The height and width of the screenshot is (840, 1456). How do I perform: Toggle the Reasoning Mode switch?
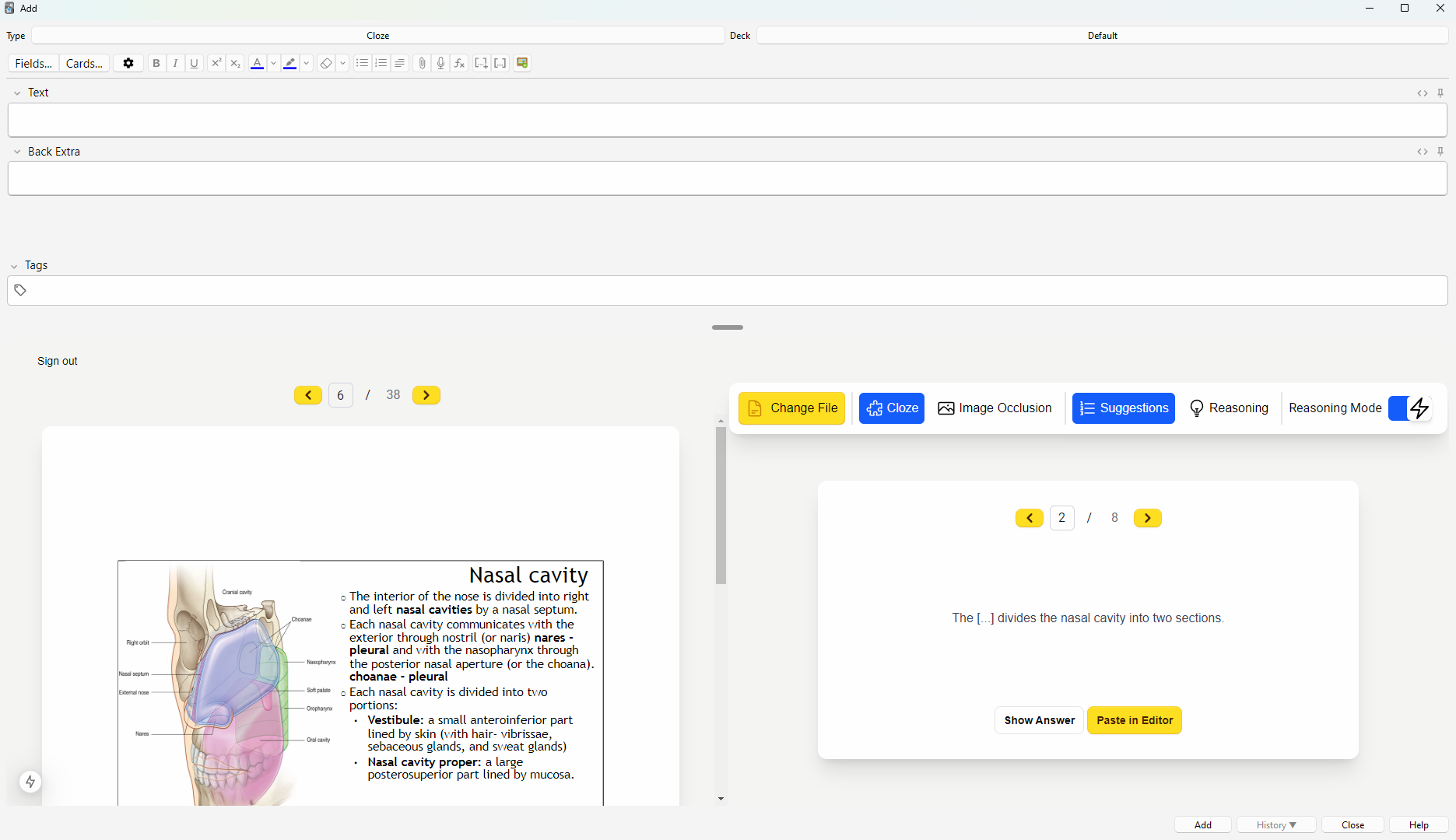point(1409,408)
